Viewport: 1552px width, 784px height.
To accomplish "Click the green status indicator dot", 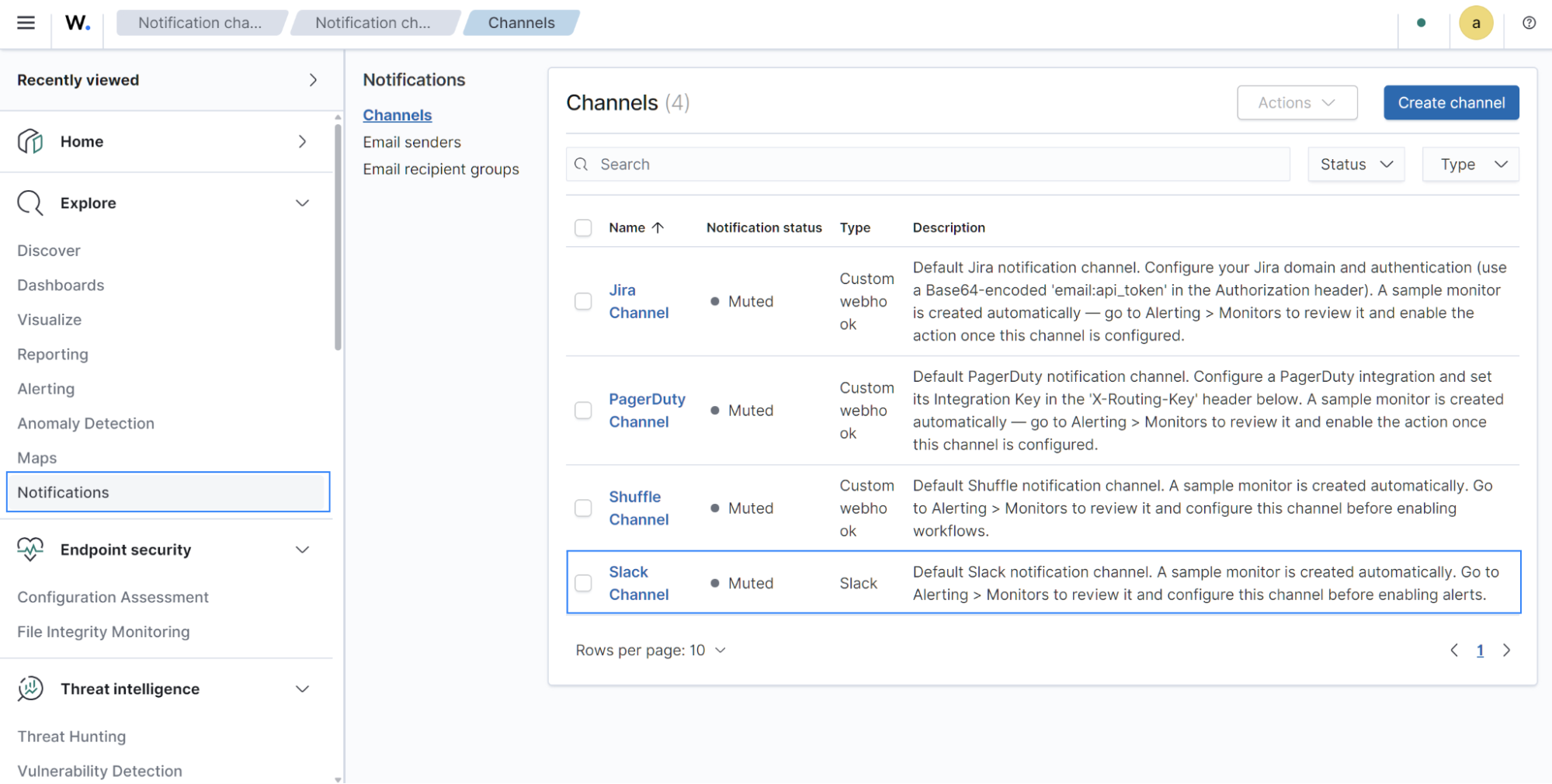I will [x=1421, y=23].
